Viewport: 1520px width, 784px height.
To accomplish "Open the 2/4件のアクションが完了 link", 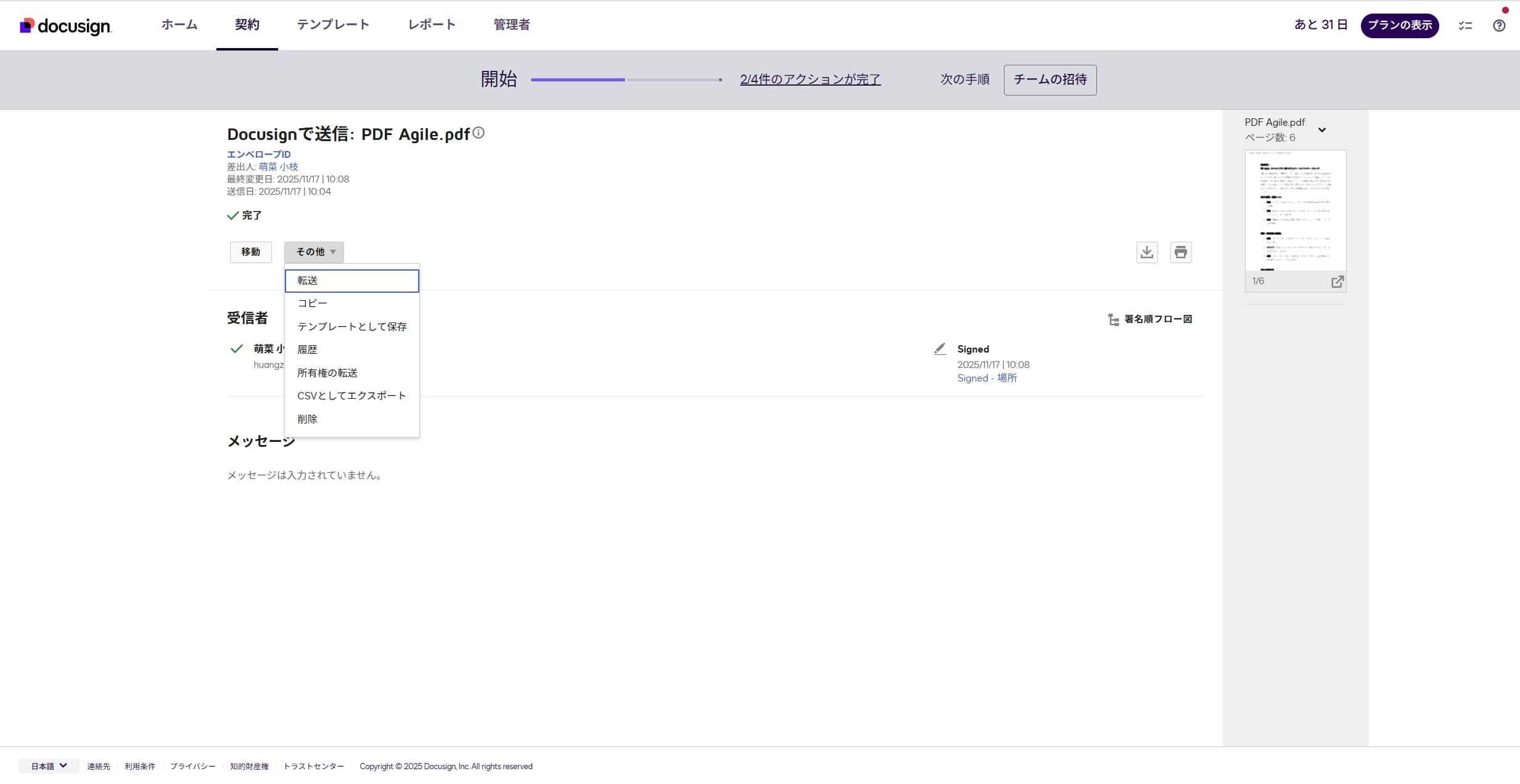I will pos(810,79).
